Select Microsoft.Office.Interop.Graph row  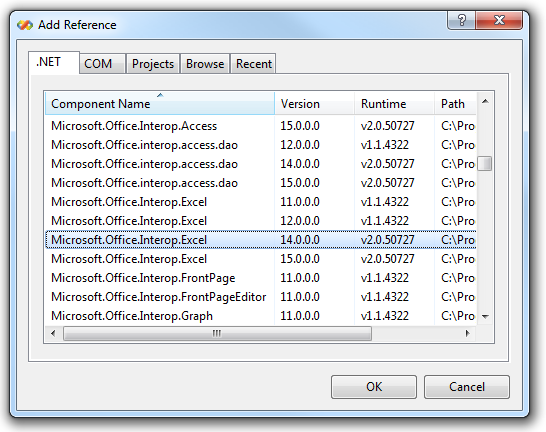261,316
